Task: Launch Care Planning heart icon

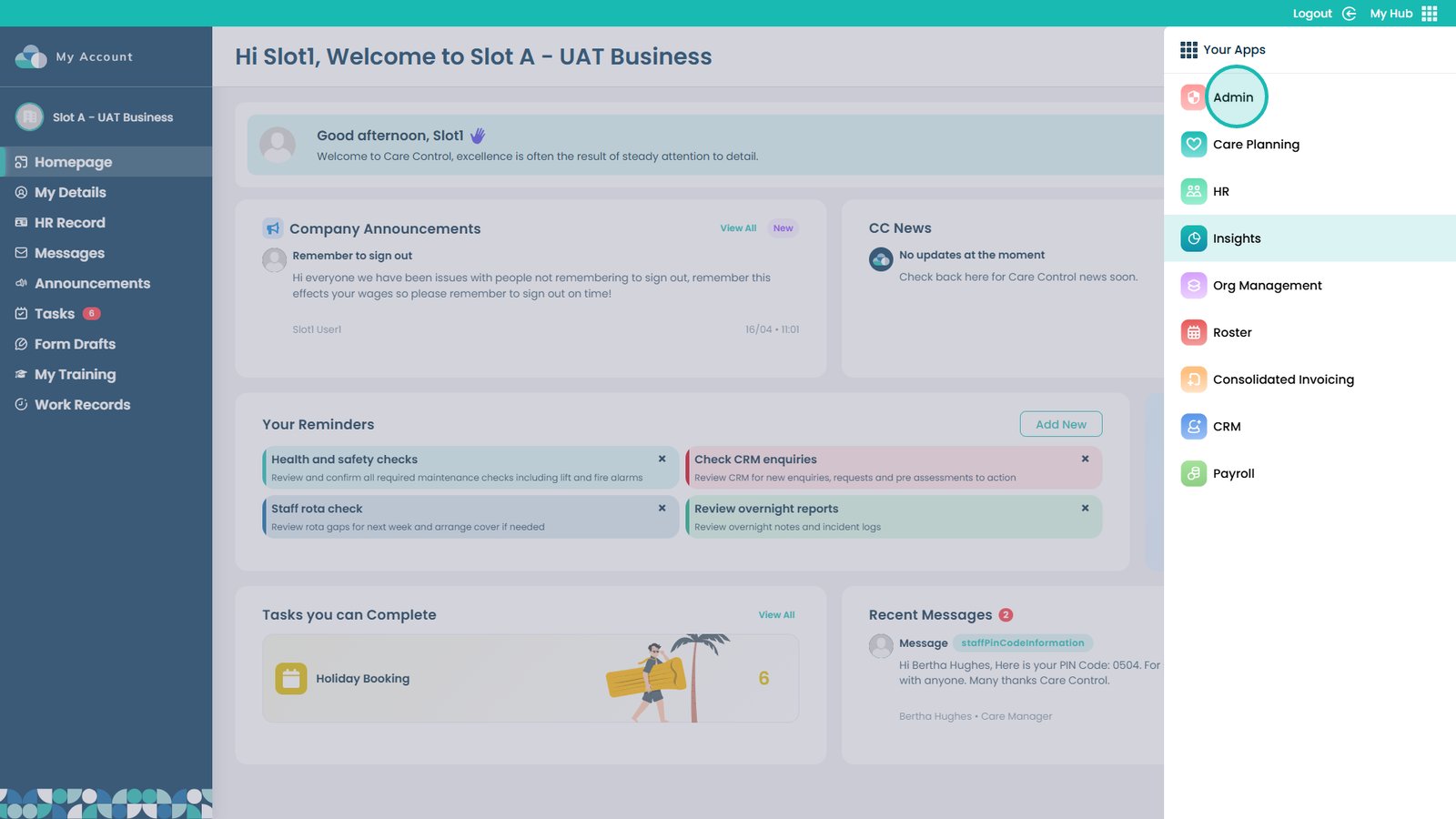Action: 1193,145
